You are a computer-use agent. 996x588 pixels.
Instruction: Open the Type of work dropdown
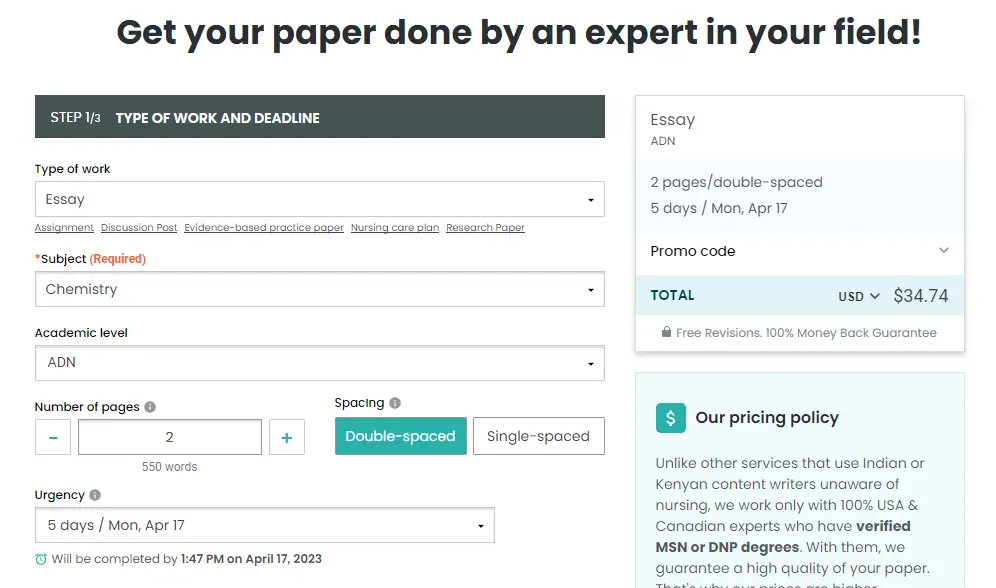(320, 199)
